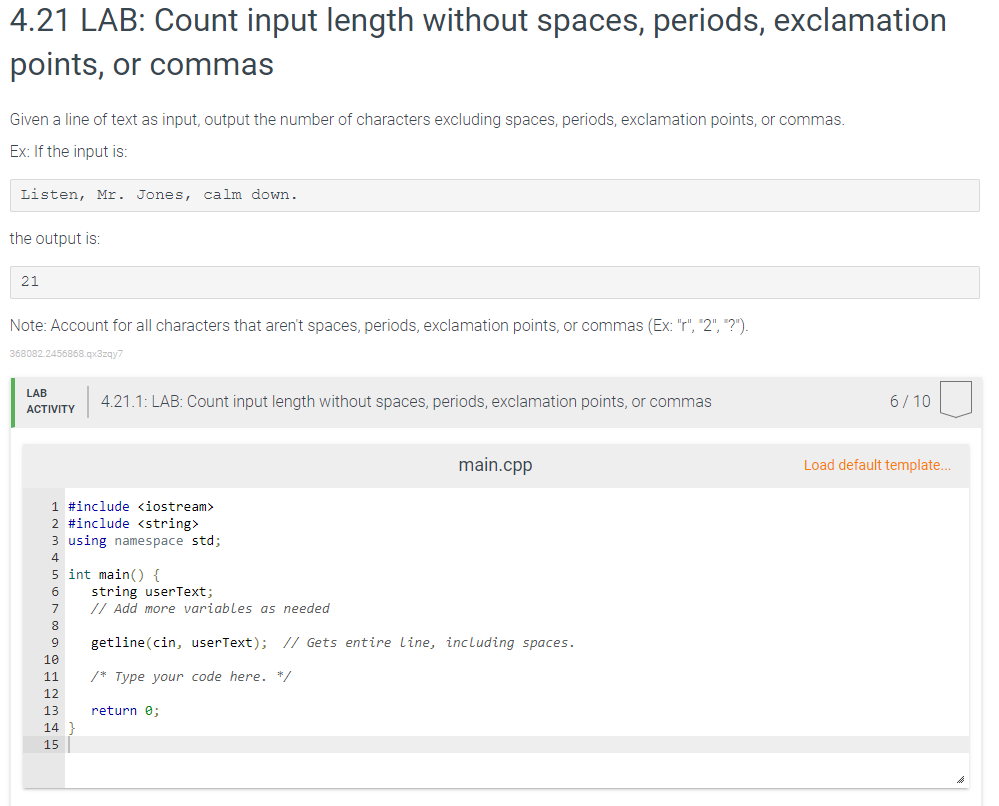The height and width of the screenshot is (806, 999).
Task: Click the code editor resize handle
Action: point(960,779)
